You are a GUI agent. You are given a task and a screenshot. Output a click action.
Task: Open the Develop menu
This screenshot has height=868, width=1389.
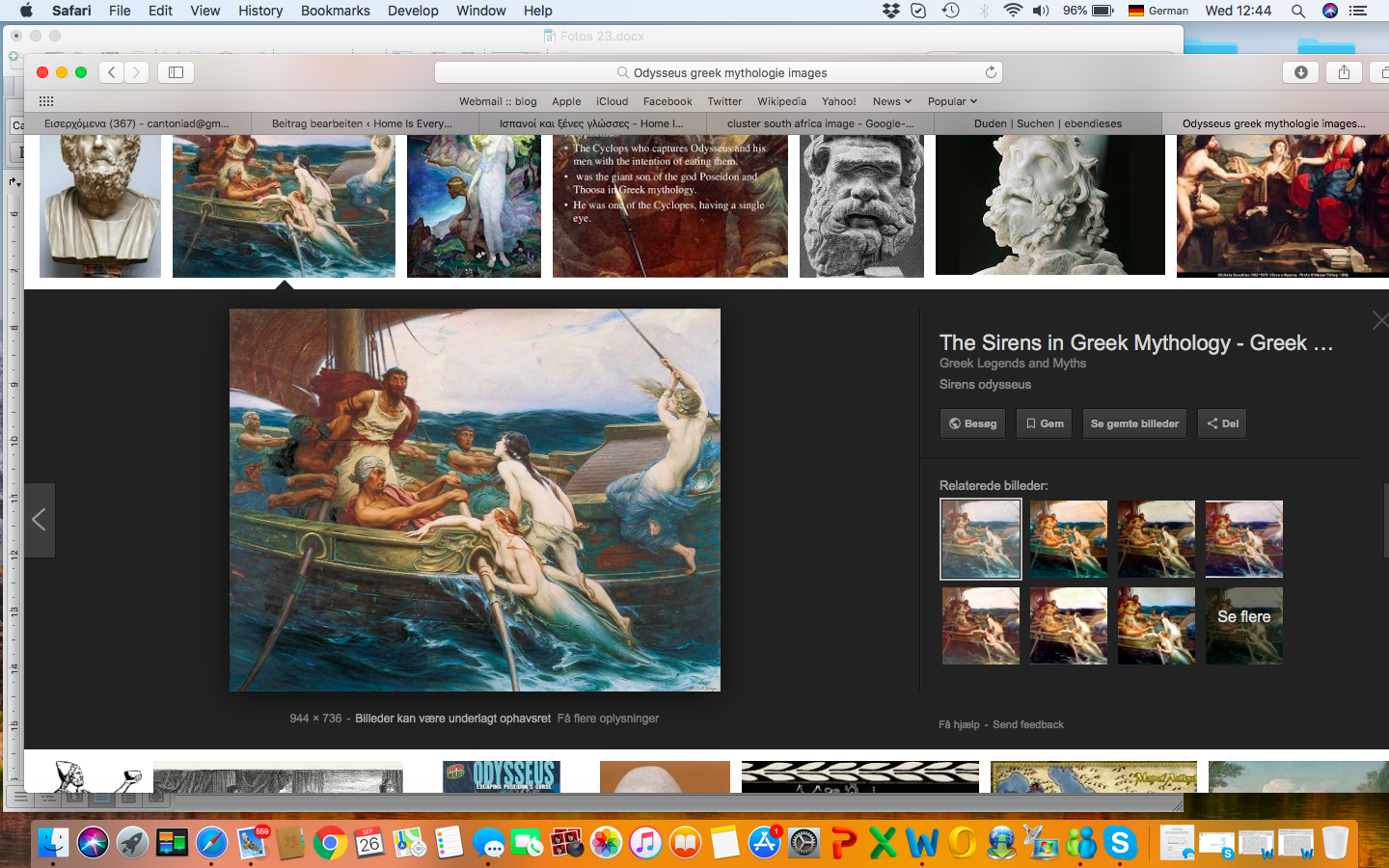click(413, 11)
